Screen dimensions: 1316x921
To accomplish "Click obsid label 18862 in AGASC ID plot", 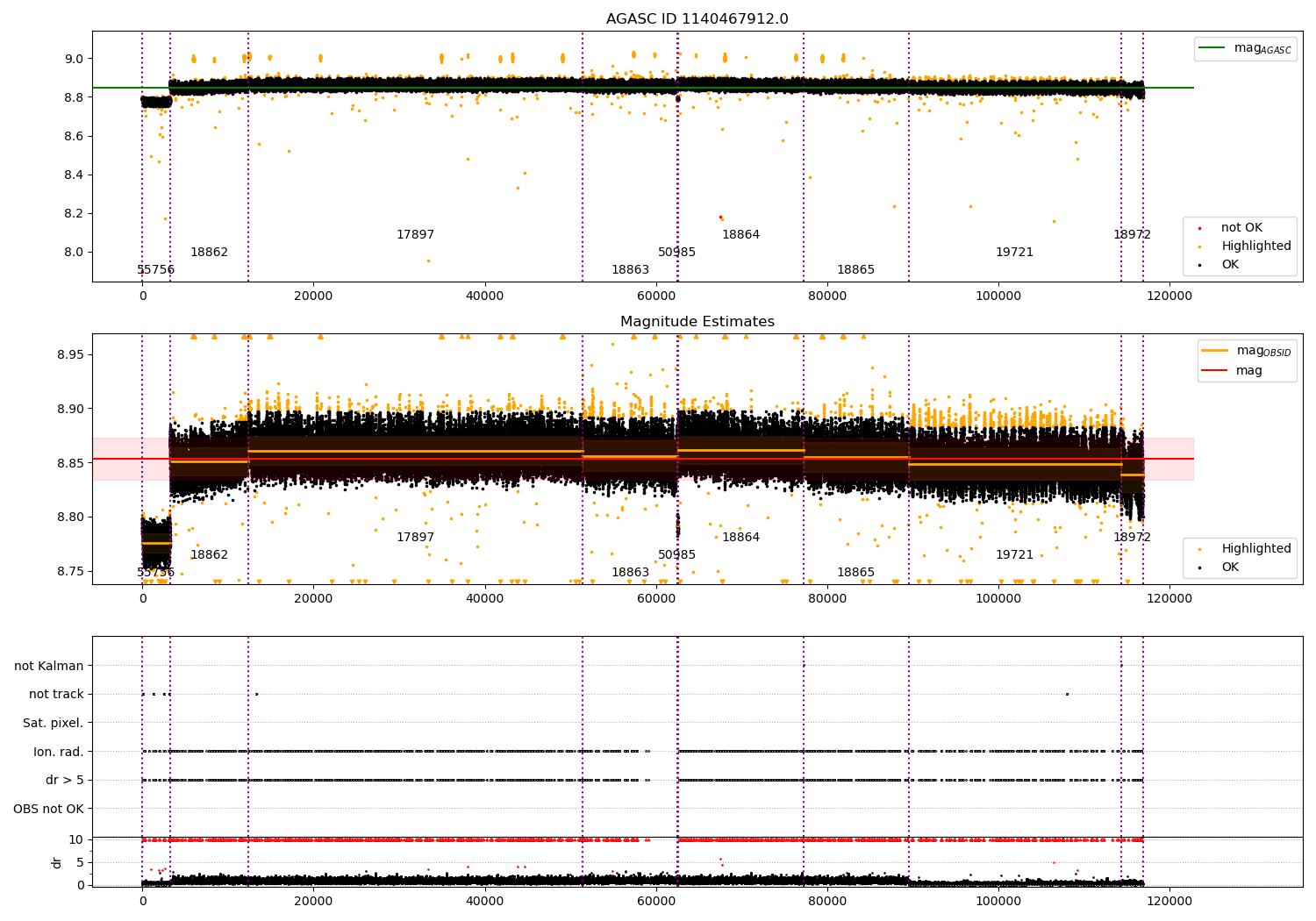I will (209, 253).
